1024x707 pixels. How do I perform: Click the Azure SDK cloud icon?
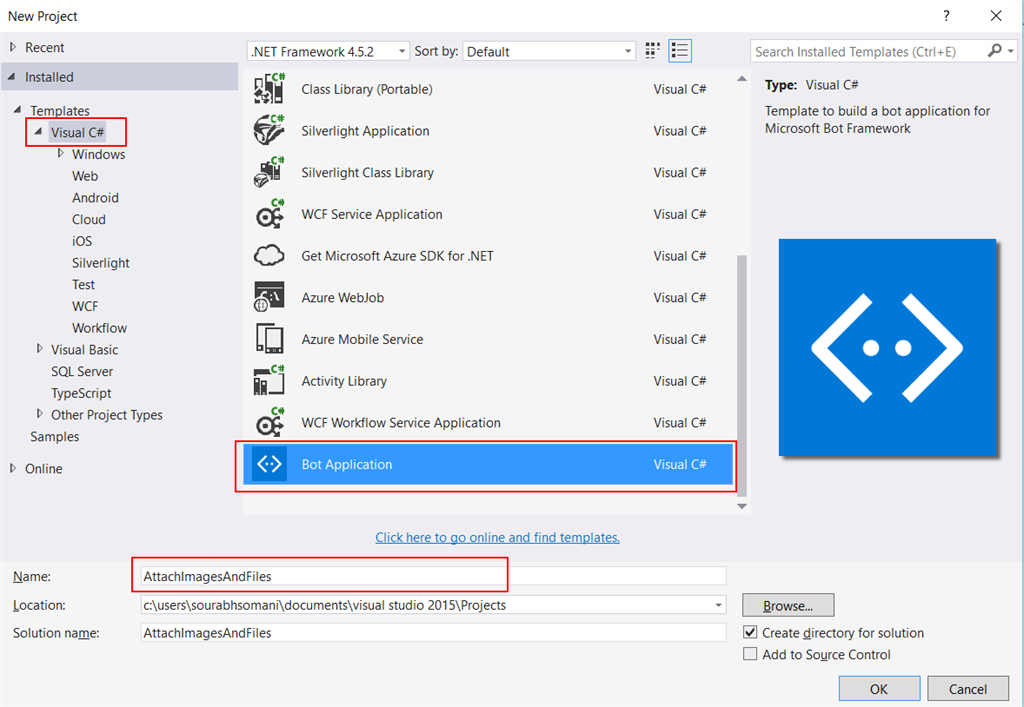click(x=269, y=255)
